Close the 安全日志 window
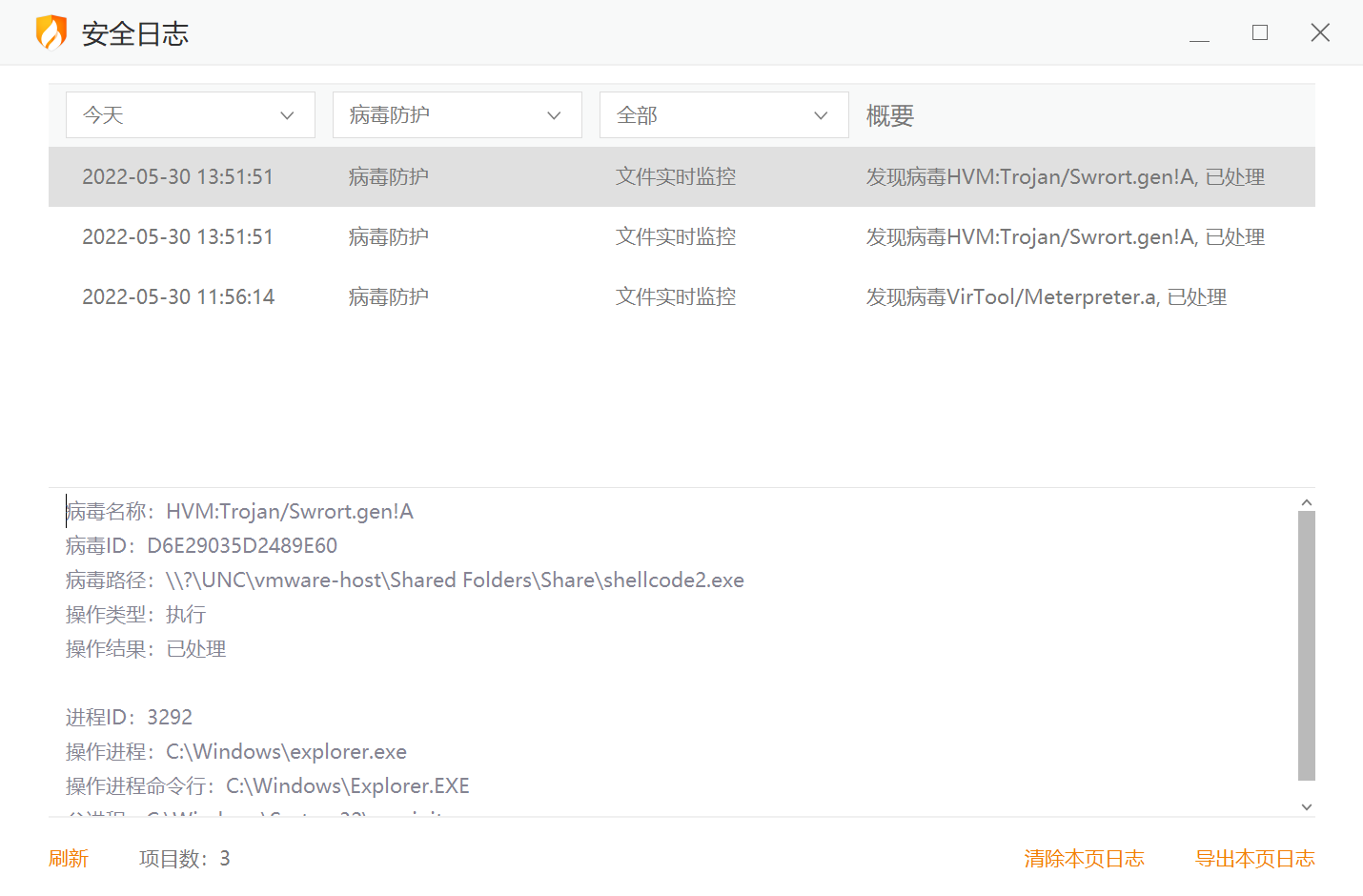Image resolution: width=1363 pixels, height=896 pixels. point(1319,33)
